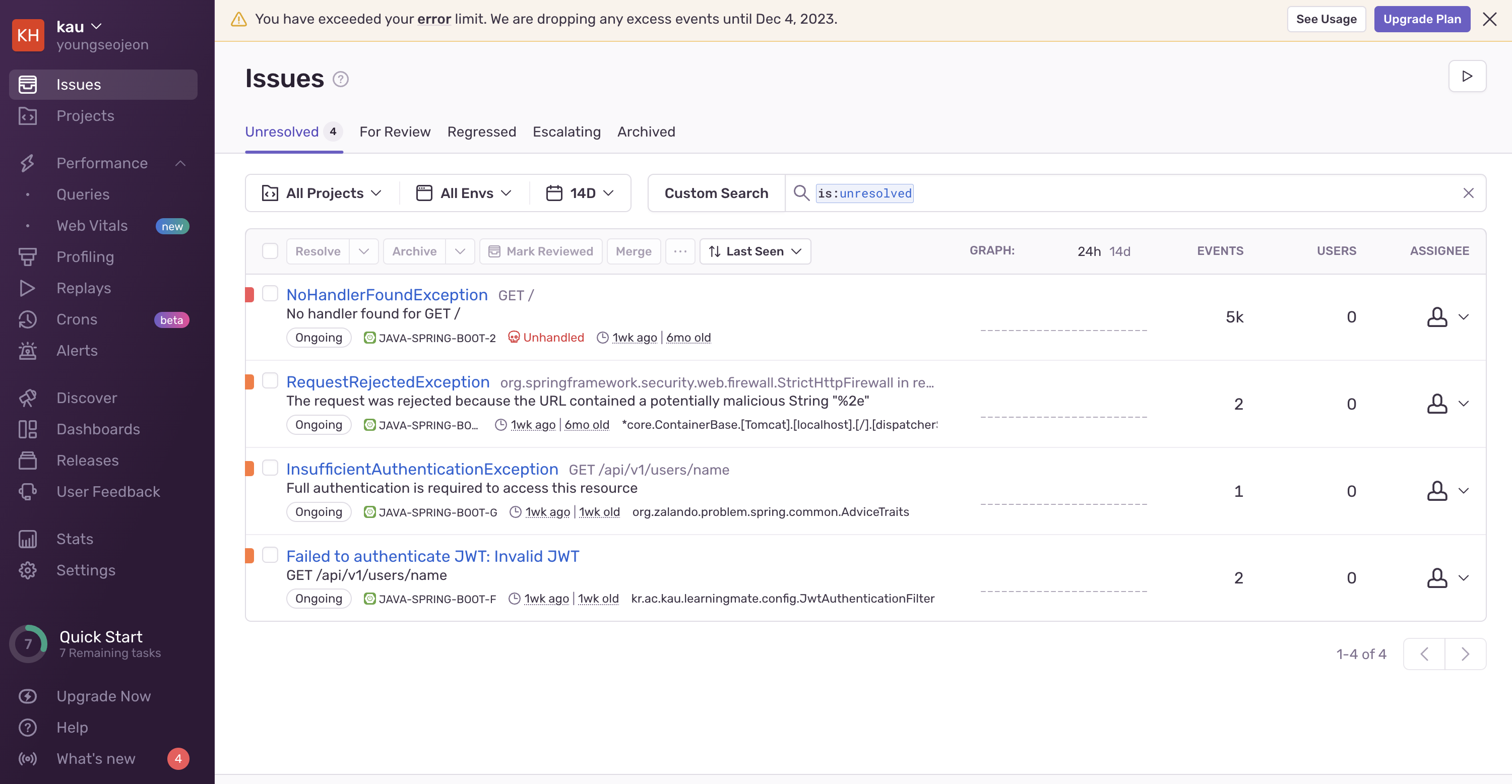Screen dimensions: 1512x784
Task: Select the Failed to authenticate JWT checkbox
Action: point(270,555)
